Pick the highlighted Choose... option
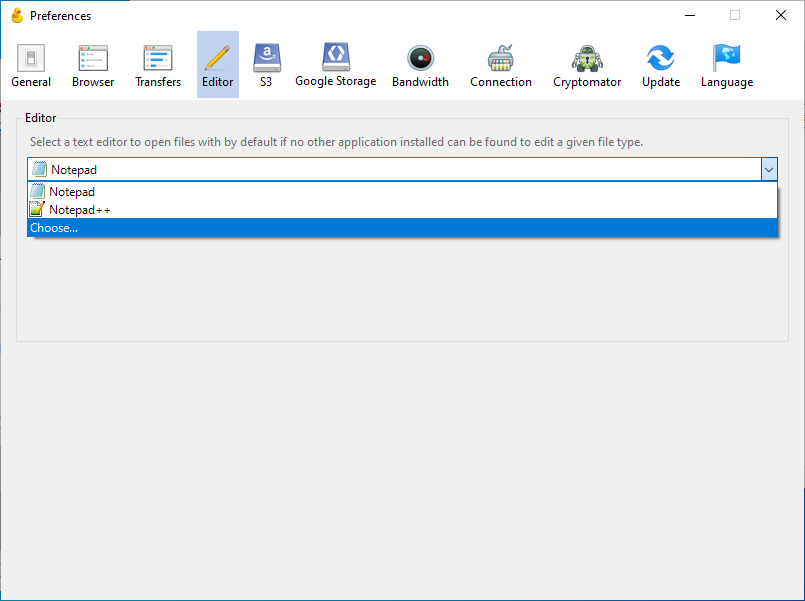 pos(54,228)
